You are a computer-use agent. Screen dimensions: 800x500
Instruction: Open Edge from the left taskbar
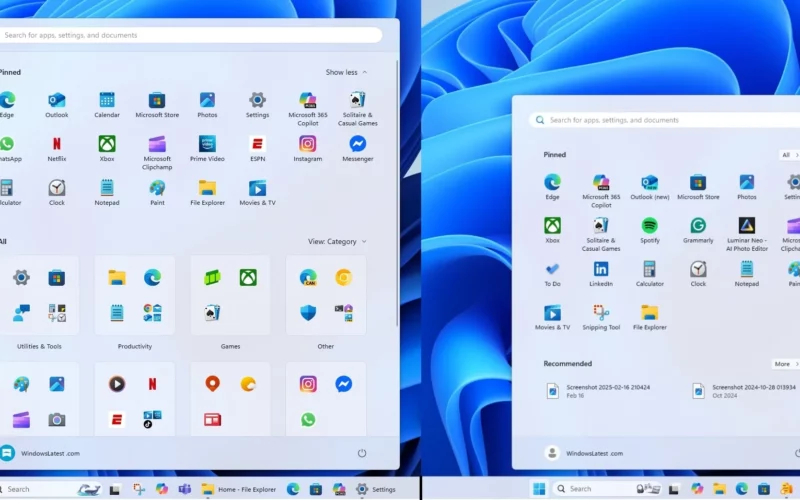tap(293, 489)
